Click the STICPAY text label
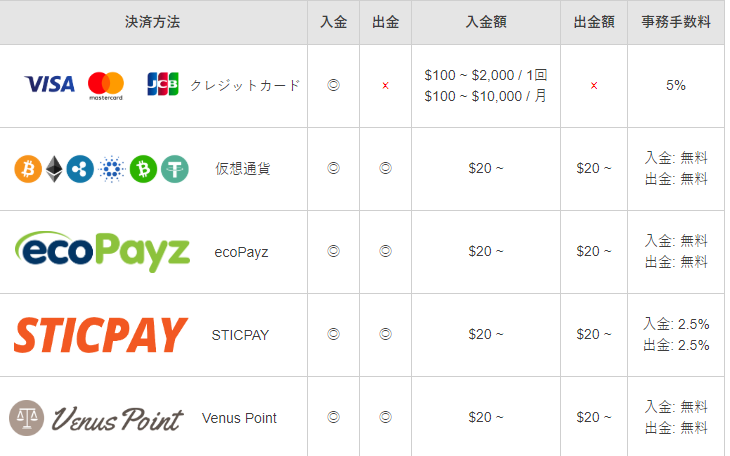 point(240,335)
